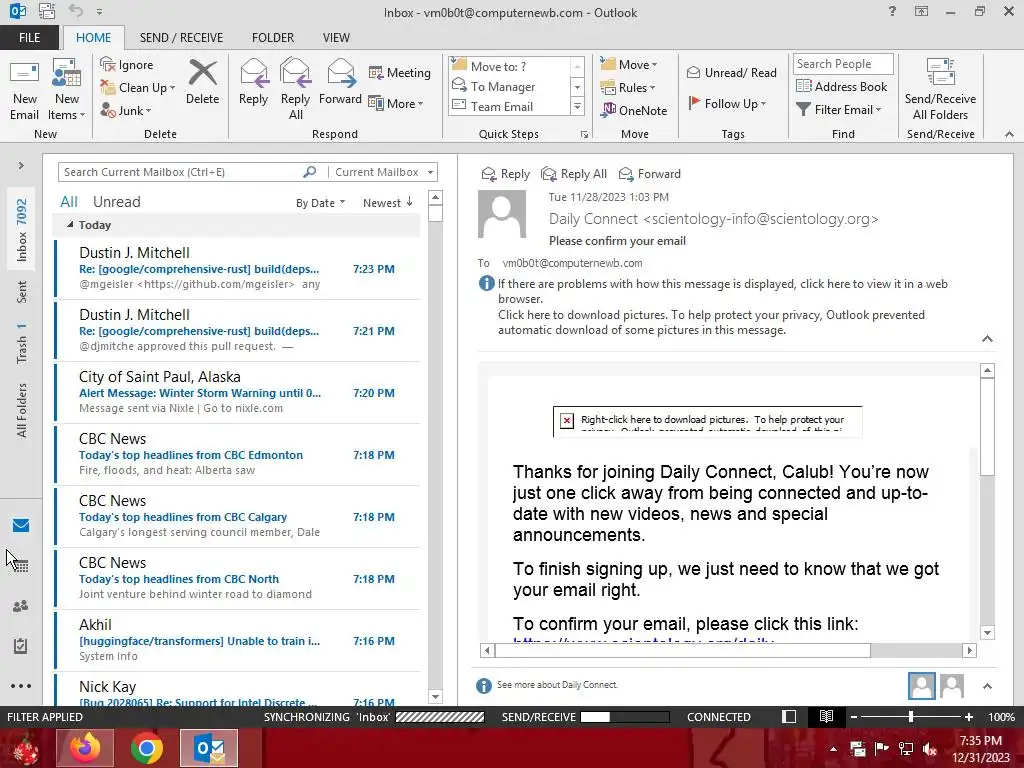Select the HOME ribbon tab

[93, 37]
